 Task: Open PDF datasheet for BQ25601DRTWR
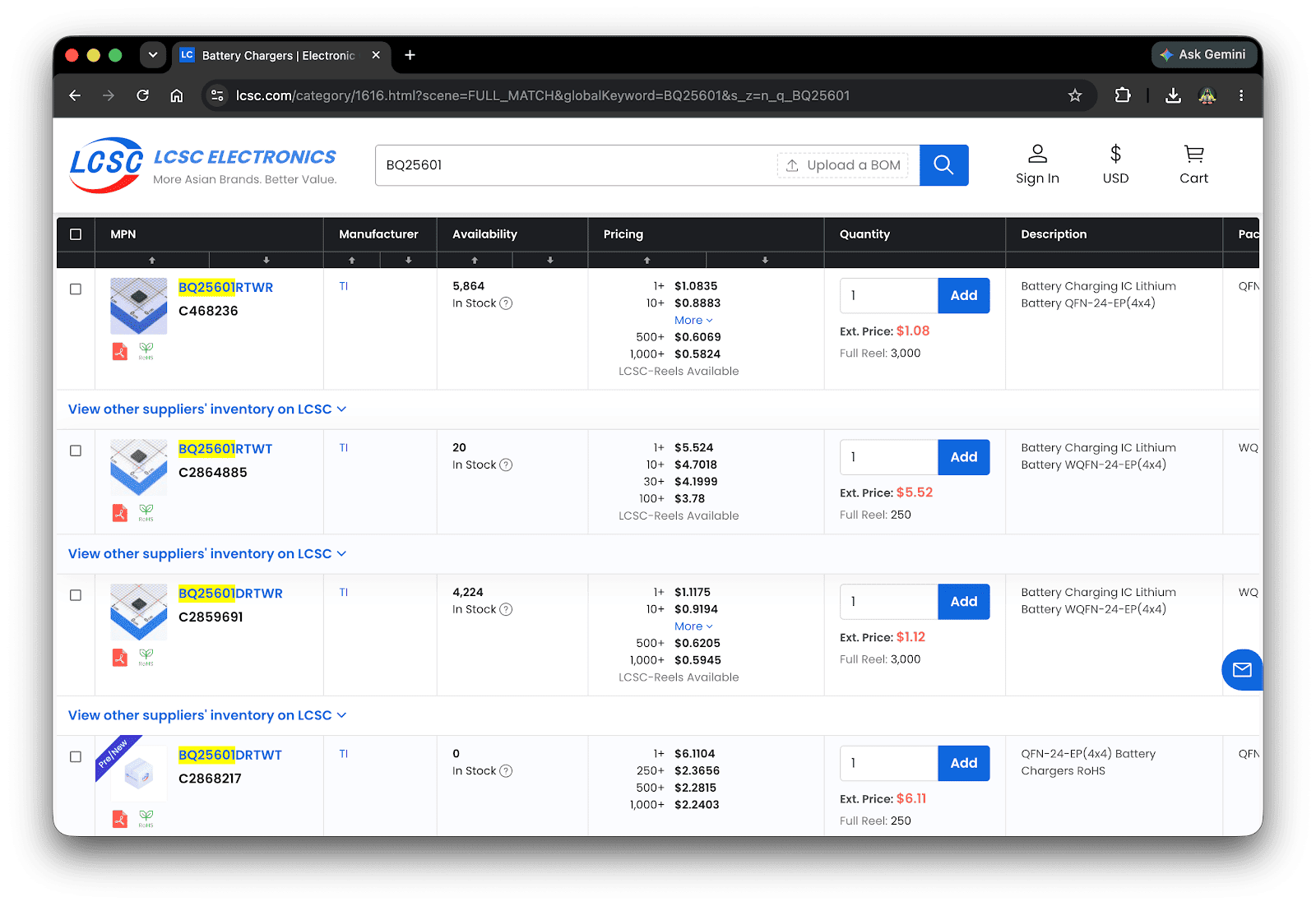click(x=120, y=658)
